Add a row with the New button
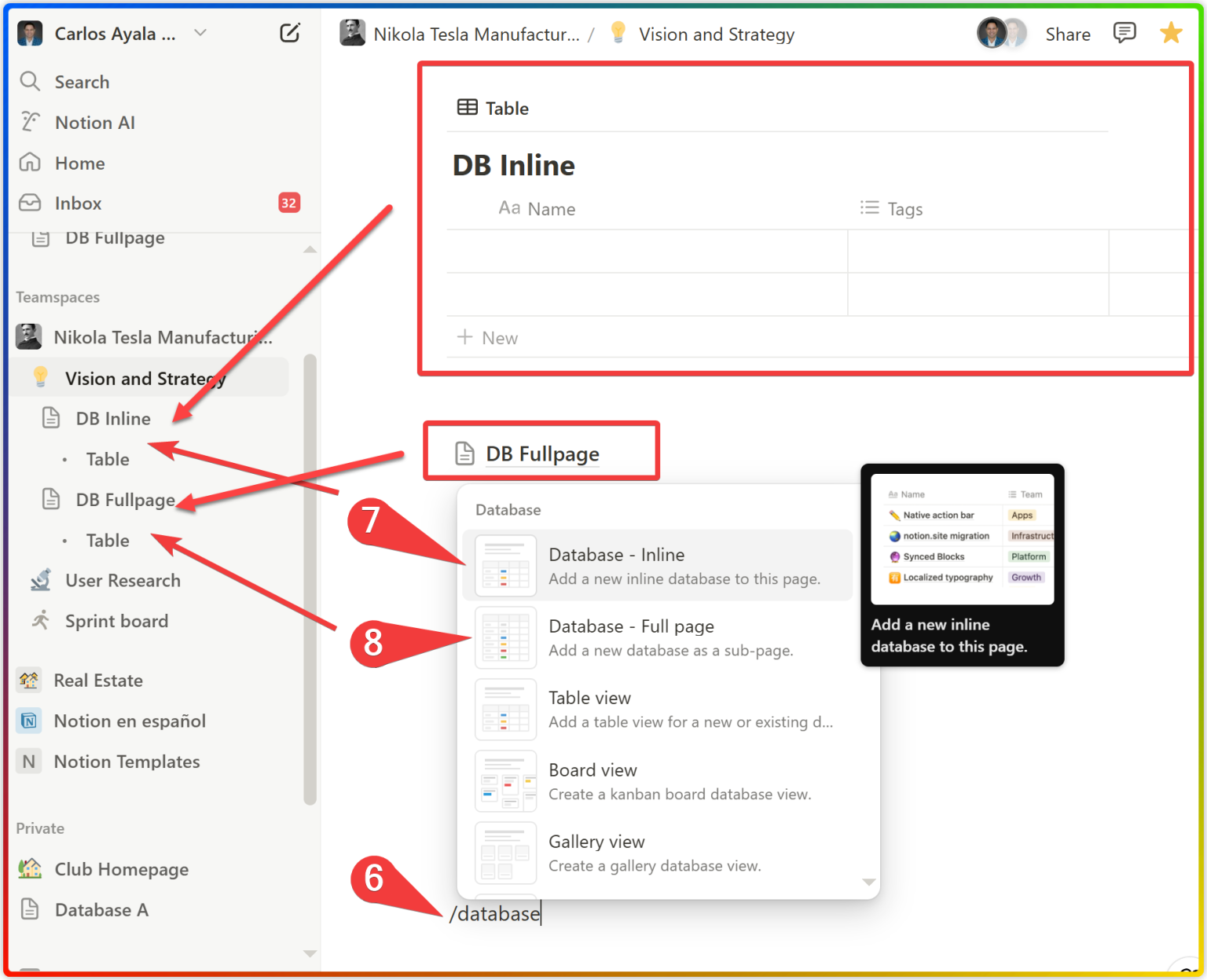Image resolution: width=1207 pixels, height=980 pixels. point(489,337)
